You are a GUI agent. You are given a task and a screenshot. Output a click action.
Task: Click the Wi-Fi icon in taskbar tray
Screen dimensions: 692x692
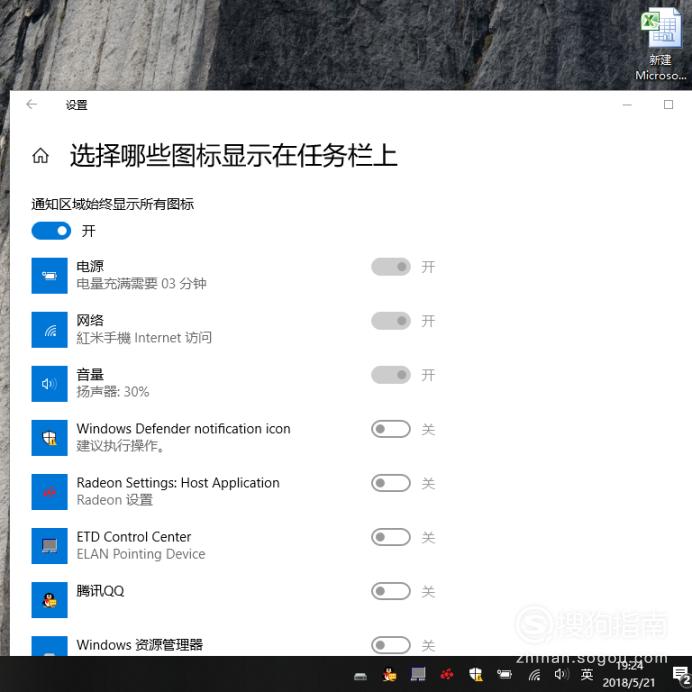coord(534,674)
